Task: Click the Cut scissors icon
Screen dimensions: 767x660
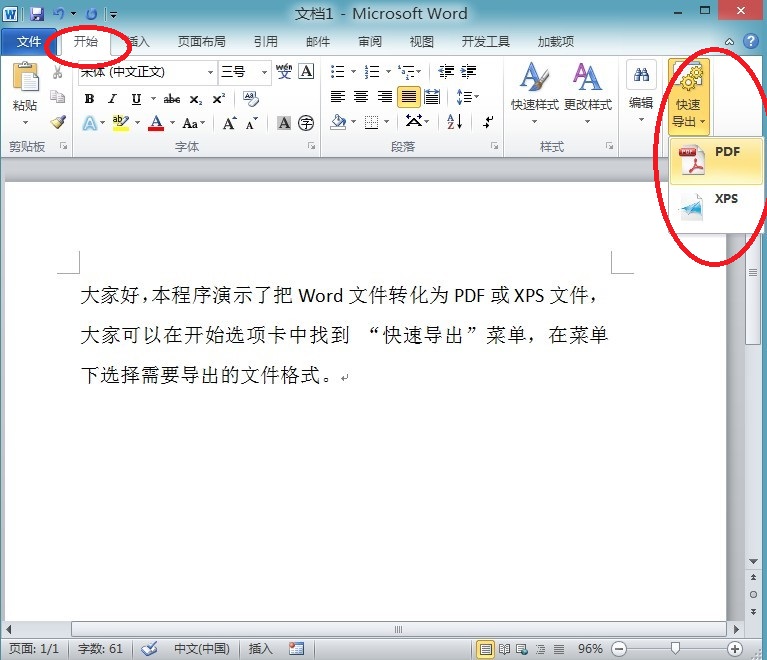Action: (x=58, y=72)
